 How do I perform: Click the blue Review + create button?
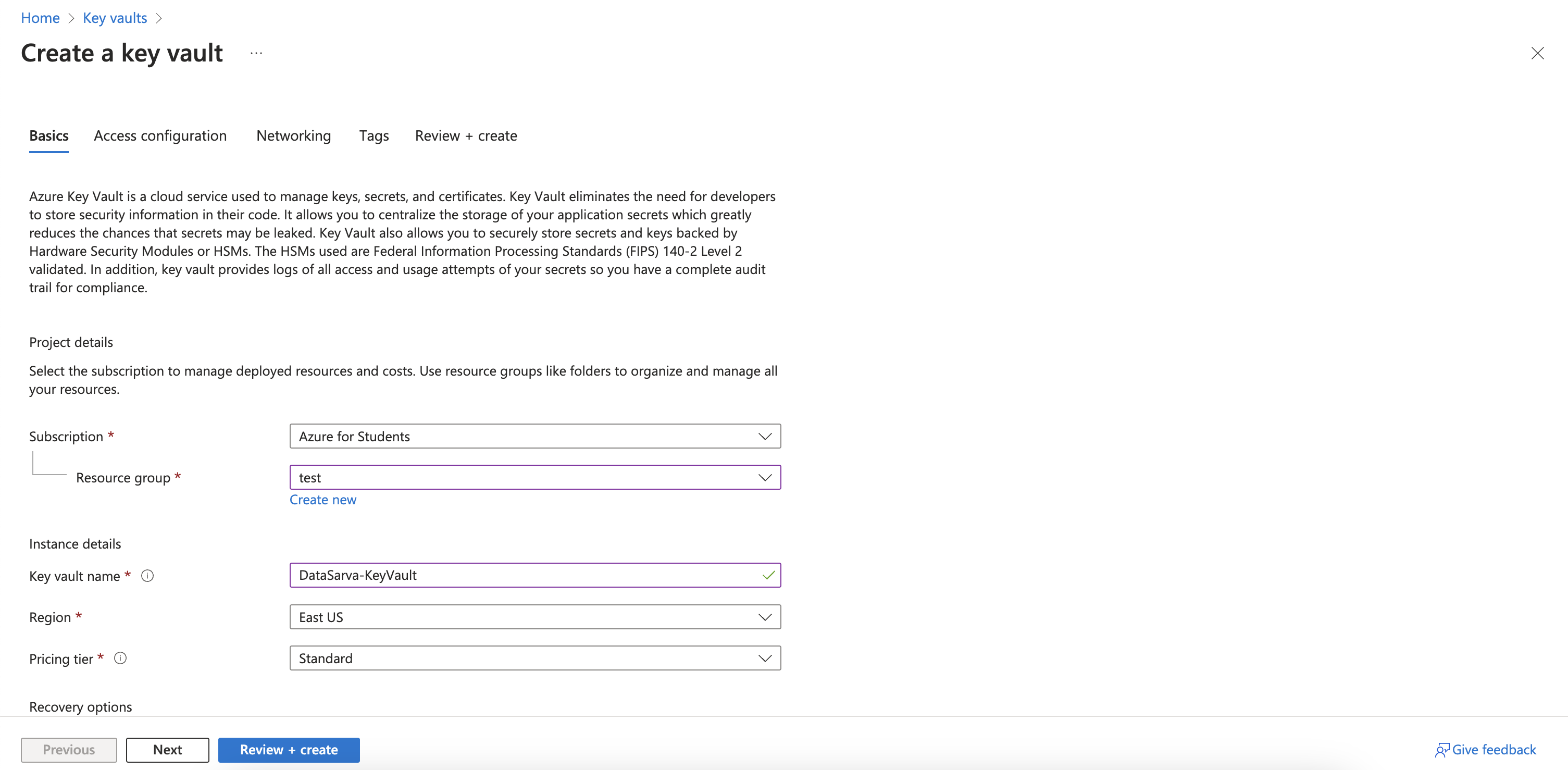click(x=289, y=750)
